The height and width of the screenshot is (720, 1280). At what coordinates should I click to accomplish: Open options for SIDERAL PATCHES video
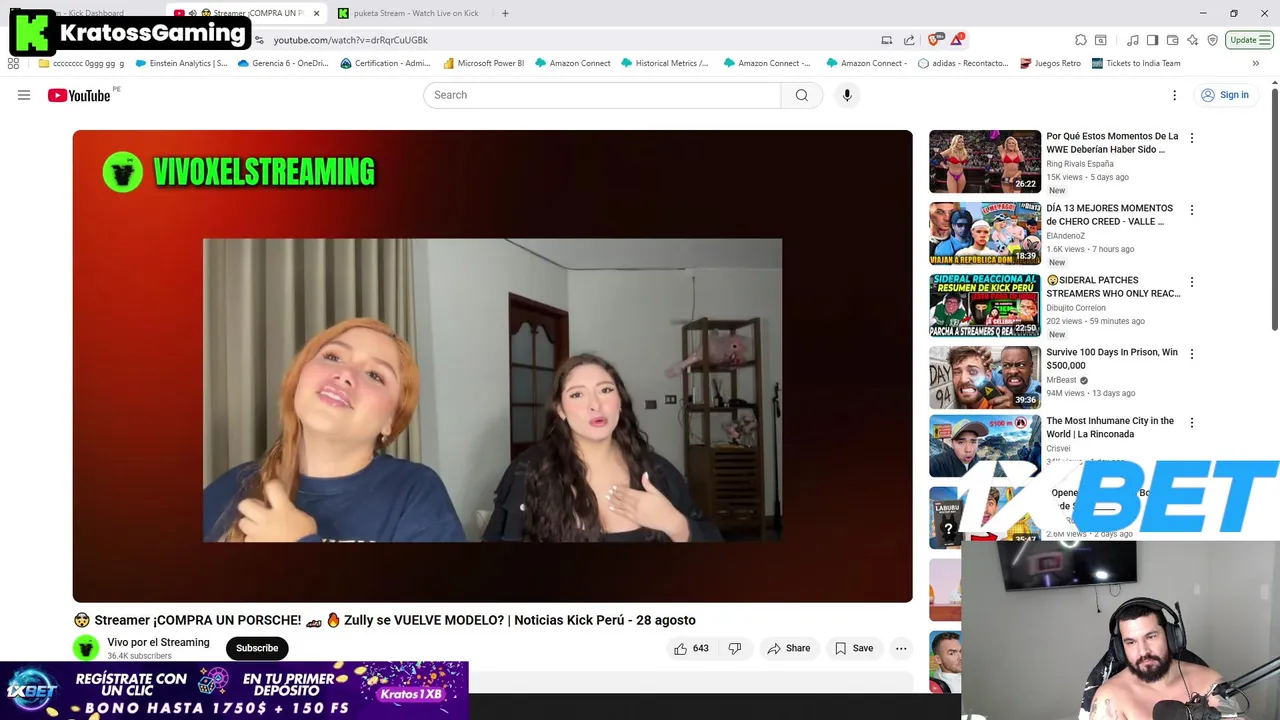1191,282
